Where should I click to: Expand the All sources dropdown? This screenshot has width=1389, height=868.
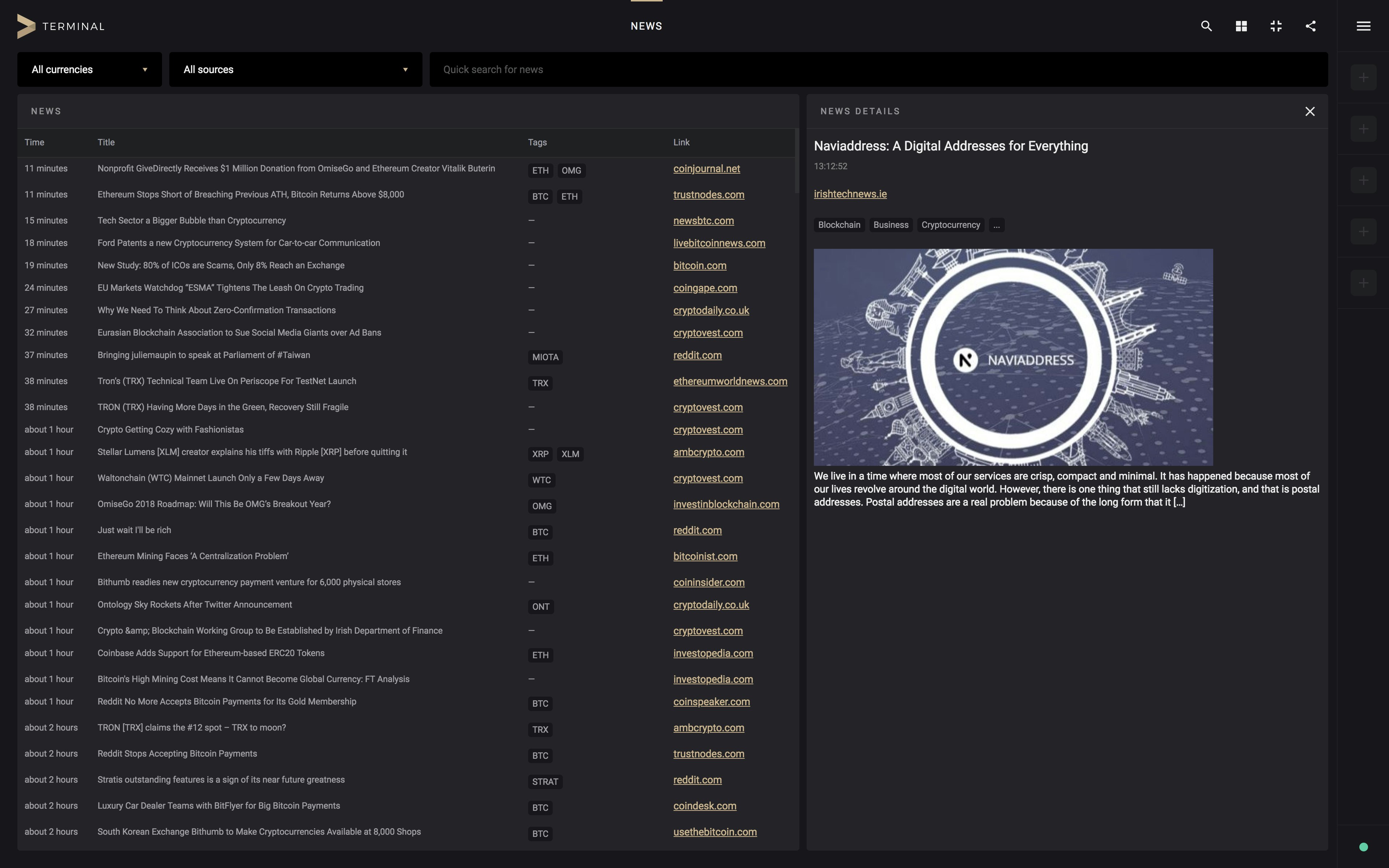click(x=295, y=69)
